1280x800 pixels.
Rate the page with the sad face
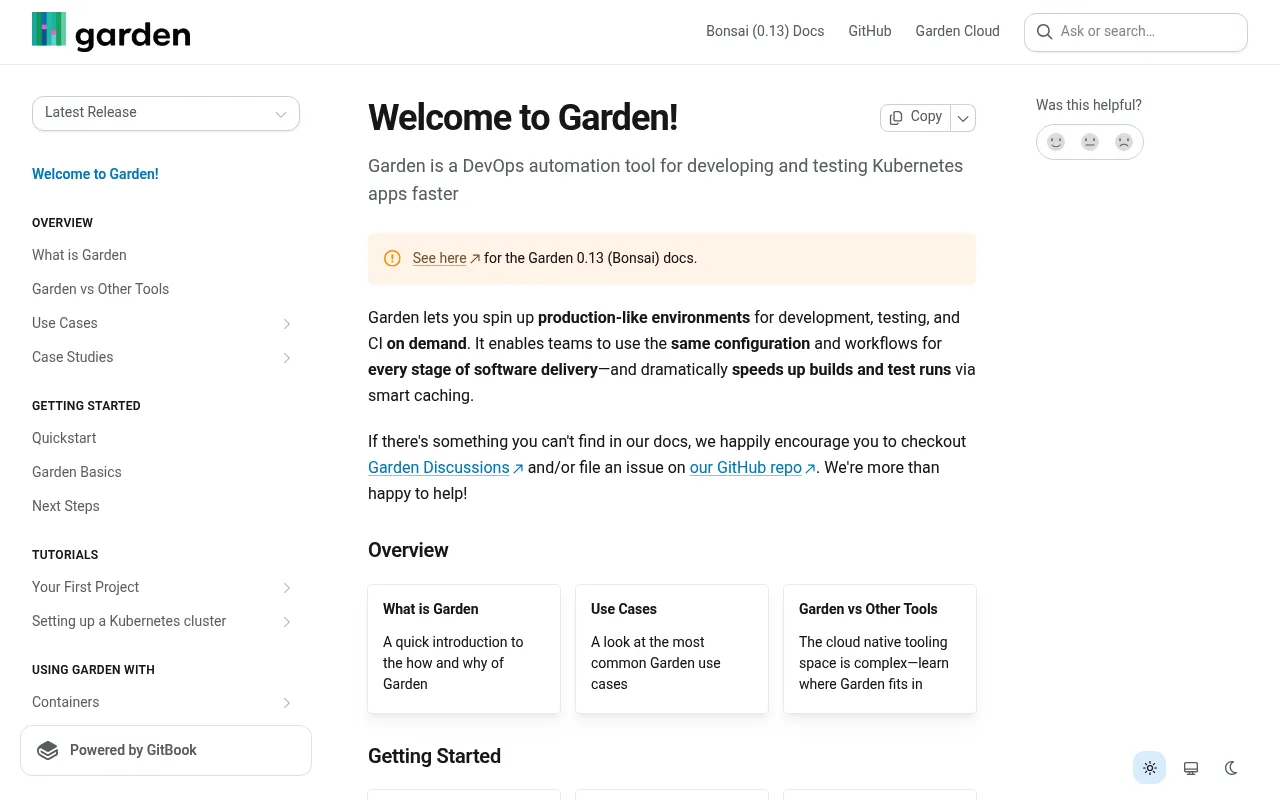click(1124, 142)
